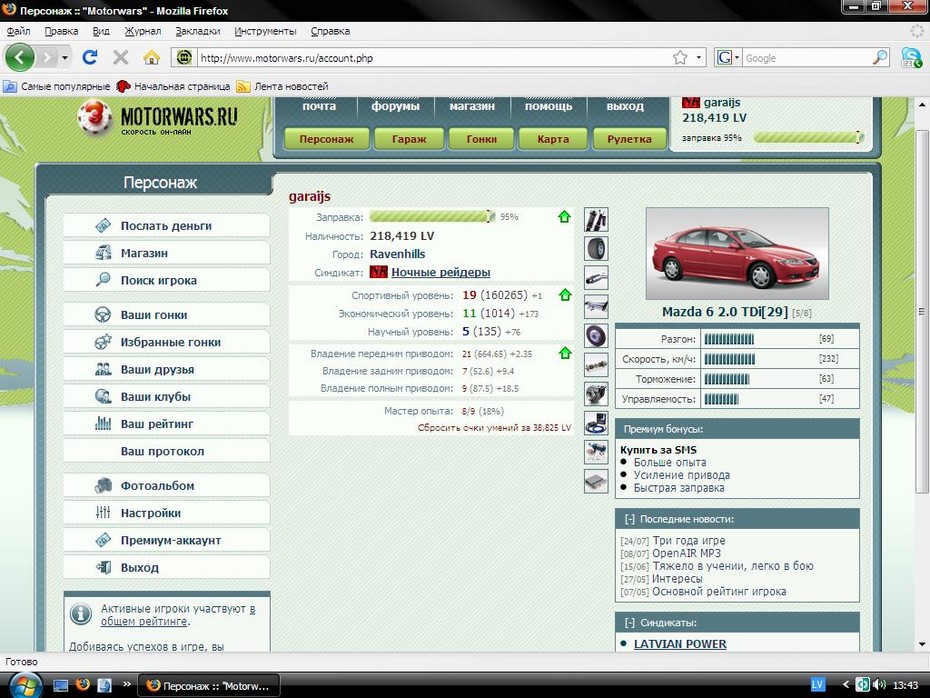Open Настройки in the sidebar

[166, 512]
